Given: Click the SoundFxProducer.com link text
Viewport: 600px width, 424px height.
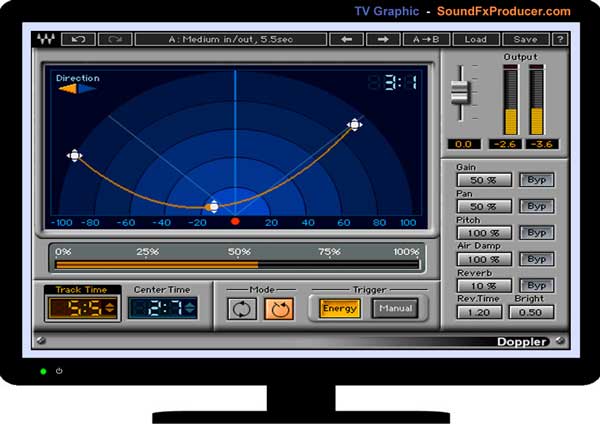Looking at the screenshot, I should point(504,11).
